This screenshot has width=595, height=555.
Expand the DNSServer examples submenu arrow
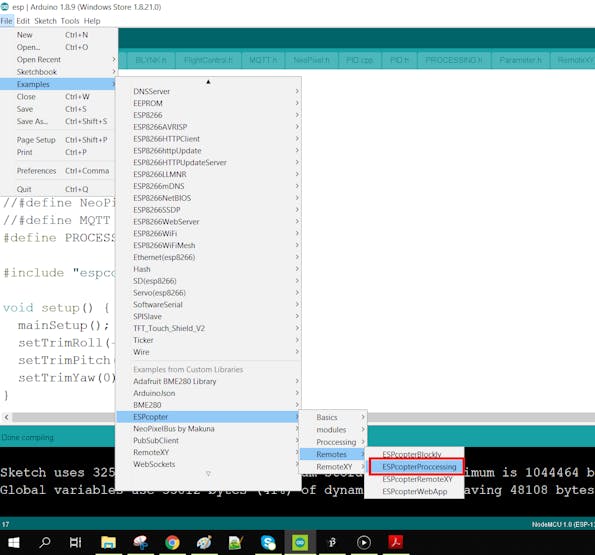(x=297, y=91)
